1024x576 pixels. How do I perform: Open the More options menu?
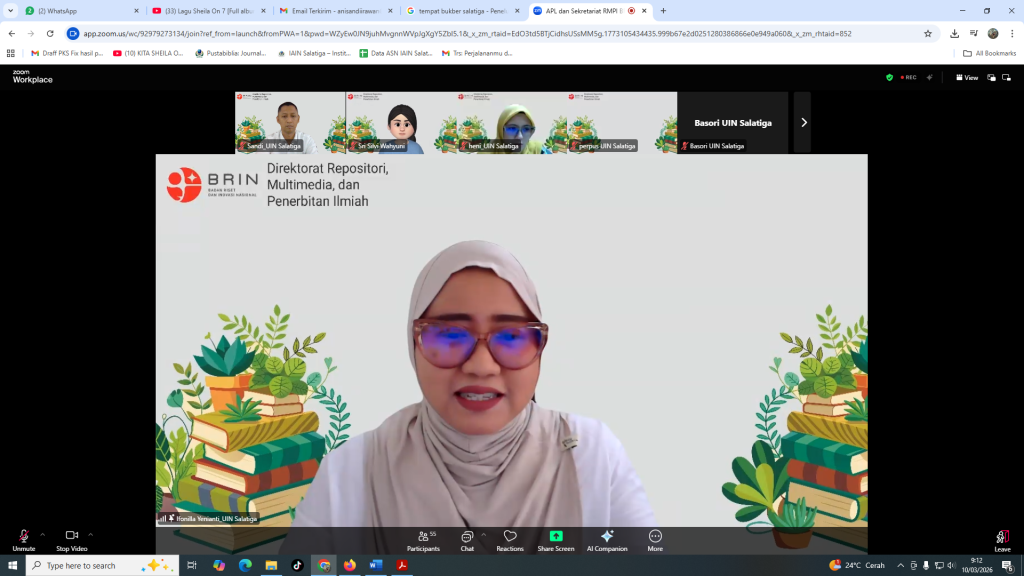[655, 541]
